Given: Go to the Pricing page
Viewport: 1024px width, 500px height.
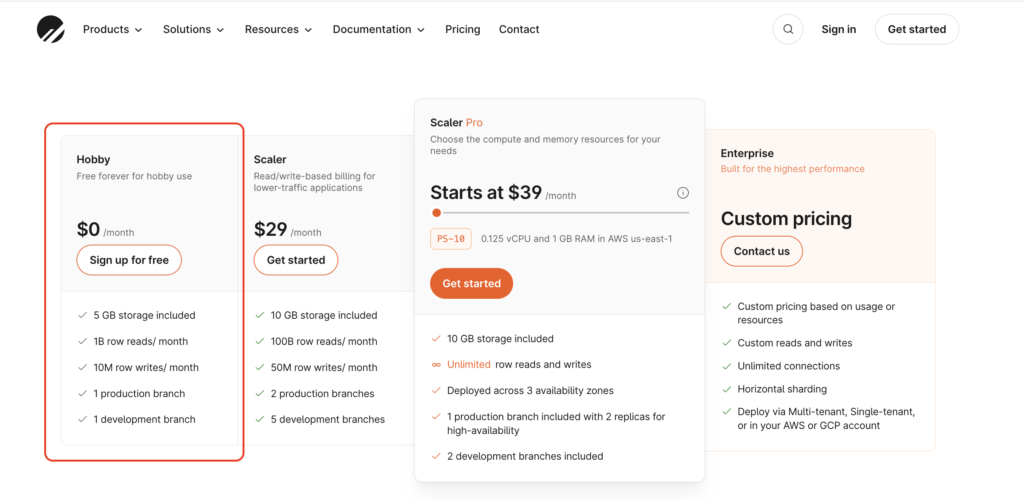Looking at the screenshot, I should click(x=462, y=30).
